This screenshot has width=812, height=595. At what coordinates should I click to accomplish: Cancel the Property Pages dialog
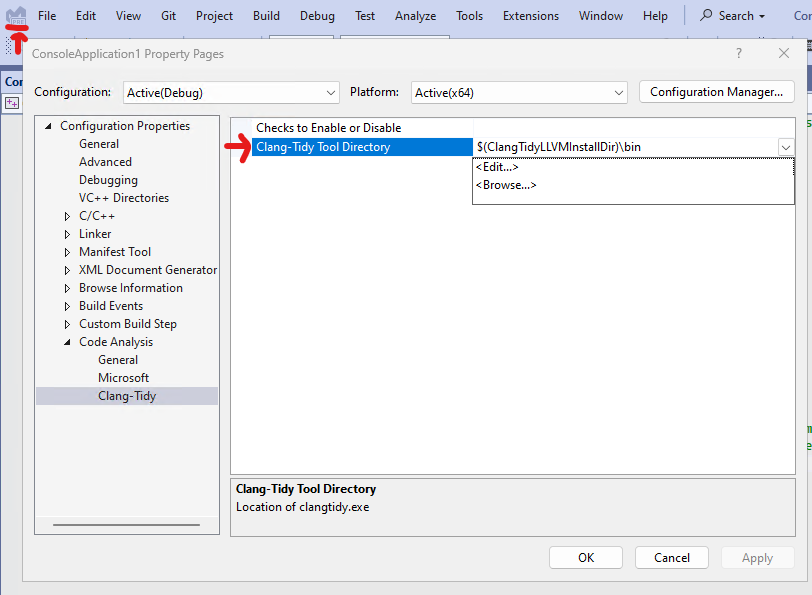(672, 558)
